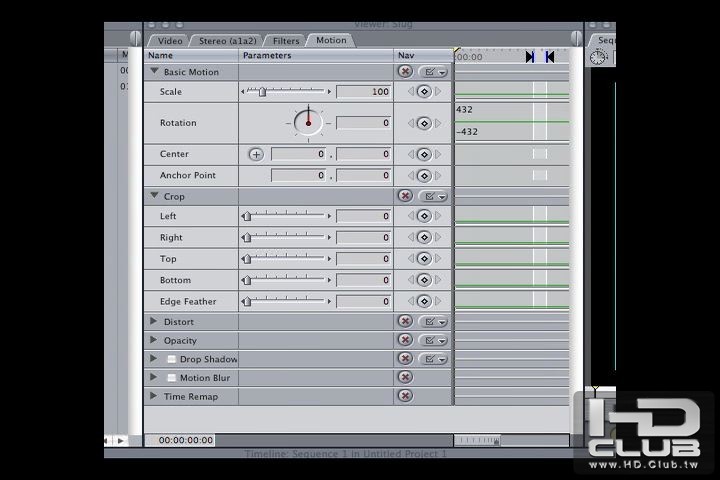This screenshot has width=720, height=480.
Task: Collapse the Crop section
Action: tap(154, 196)
